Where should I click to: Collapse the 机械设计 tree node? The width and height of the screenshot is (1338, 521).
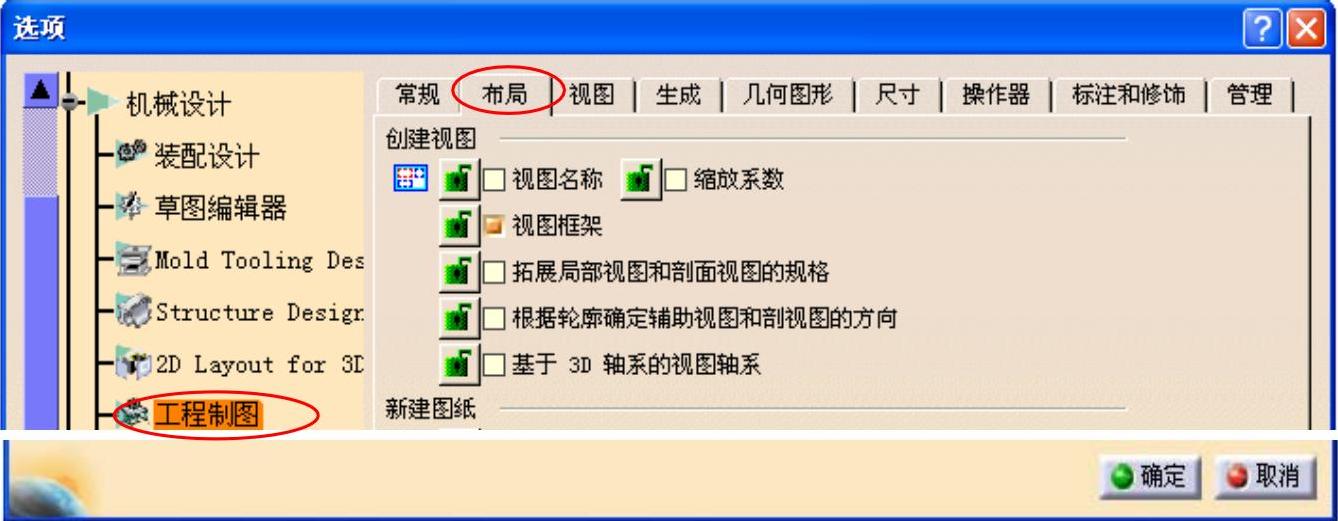[x=70, y=102]
